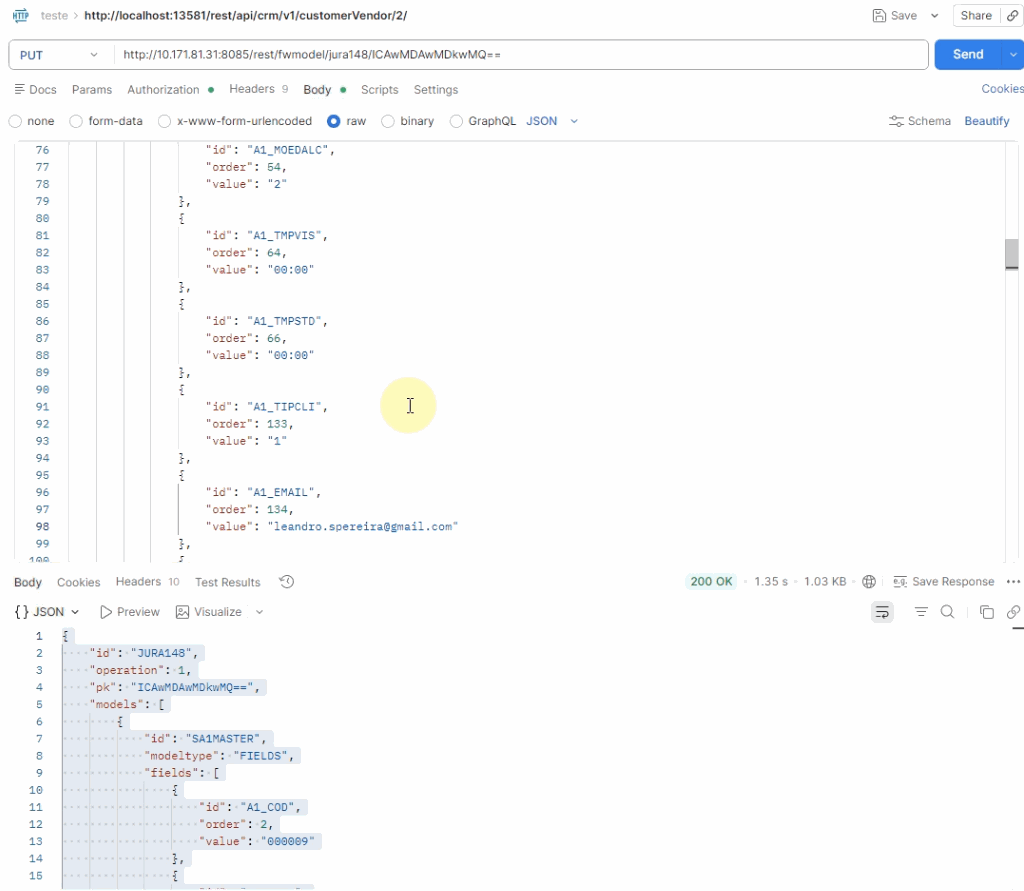Viewport: 1024px width, 891px height.
Task: Click the JURA148 id in response
Action: tap(164, 653)
